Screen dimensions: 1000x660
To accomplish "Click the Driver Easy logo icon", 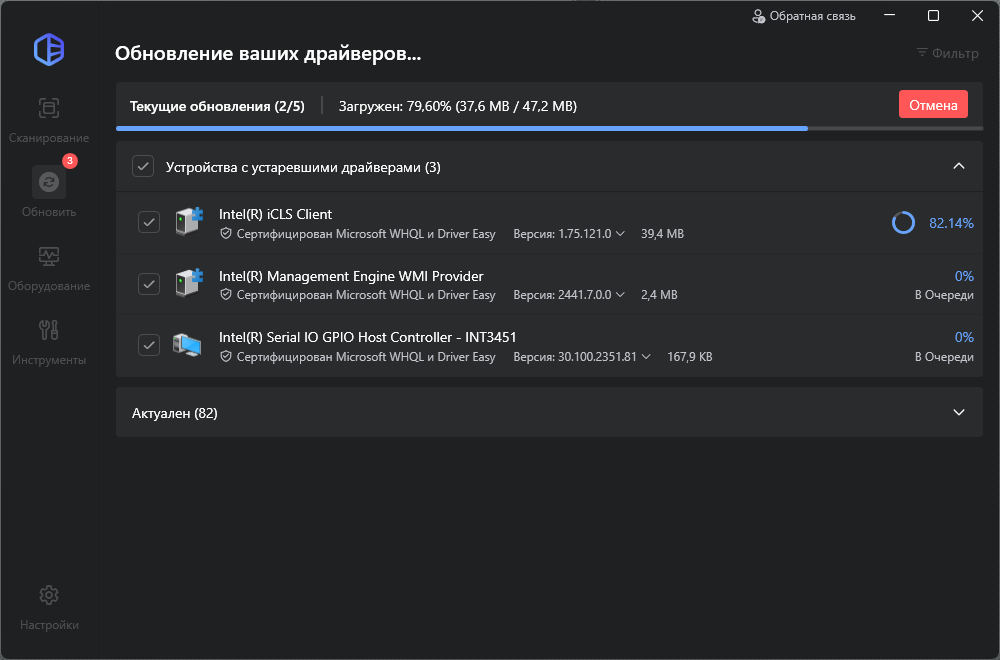I will click(x=49, y=50).
